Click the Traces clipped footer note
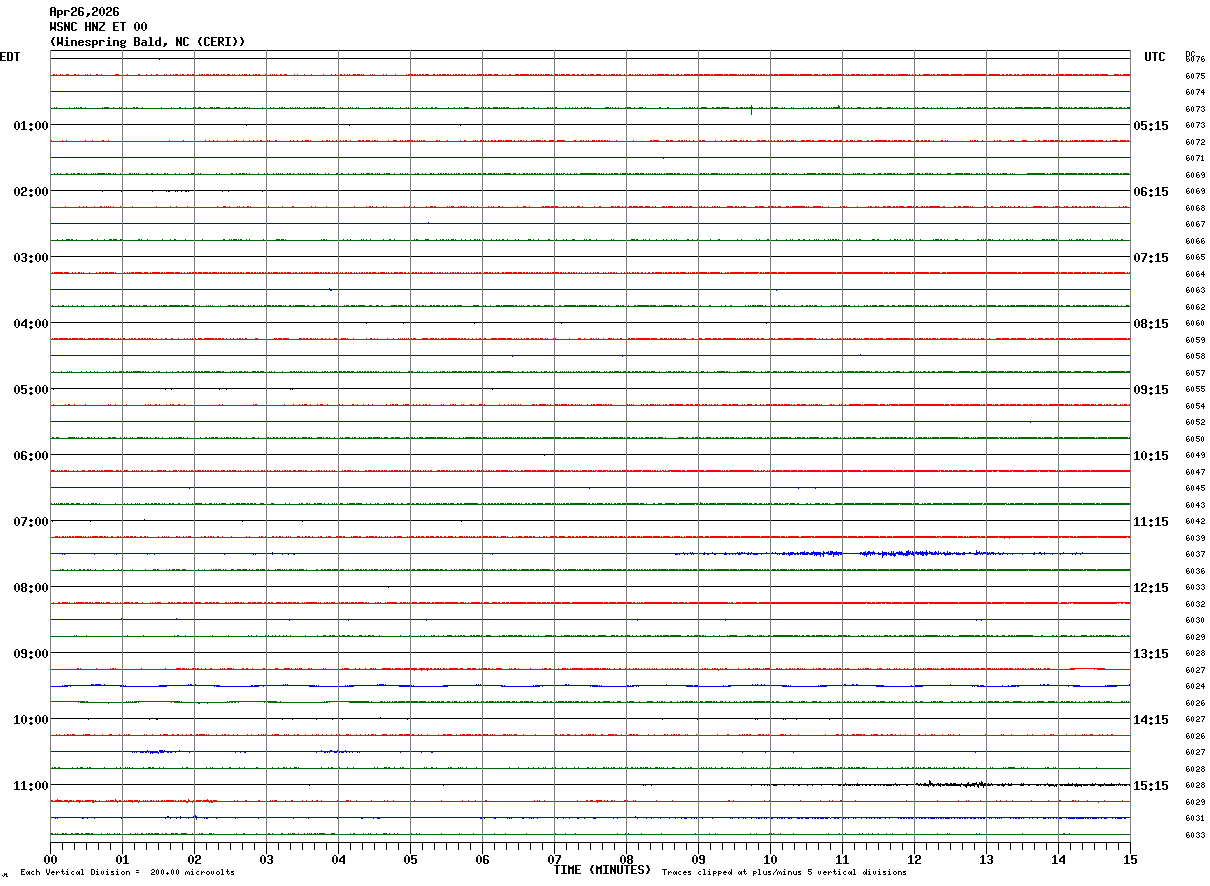Viewport: 1210px width, 886px height. (x=784, y=873)
